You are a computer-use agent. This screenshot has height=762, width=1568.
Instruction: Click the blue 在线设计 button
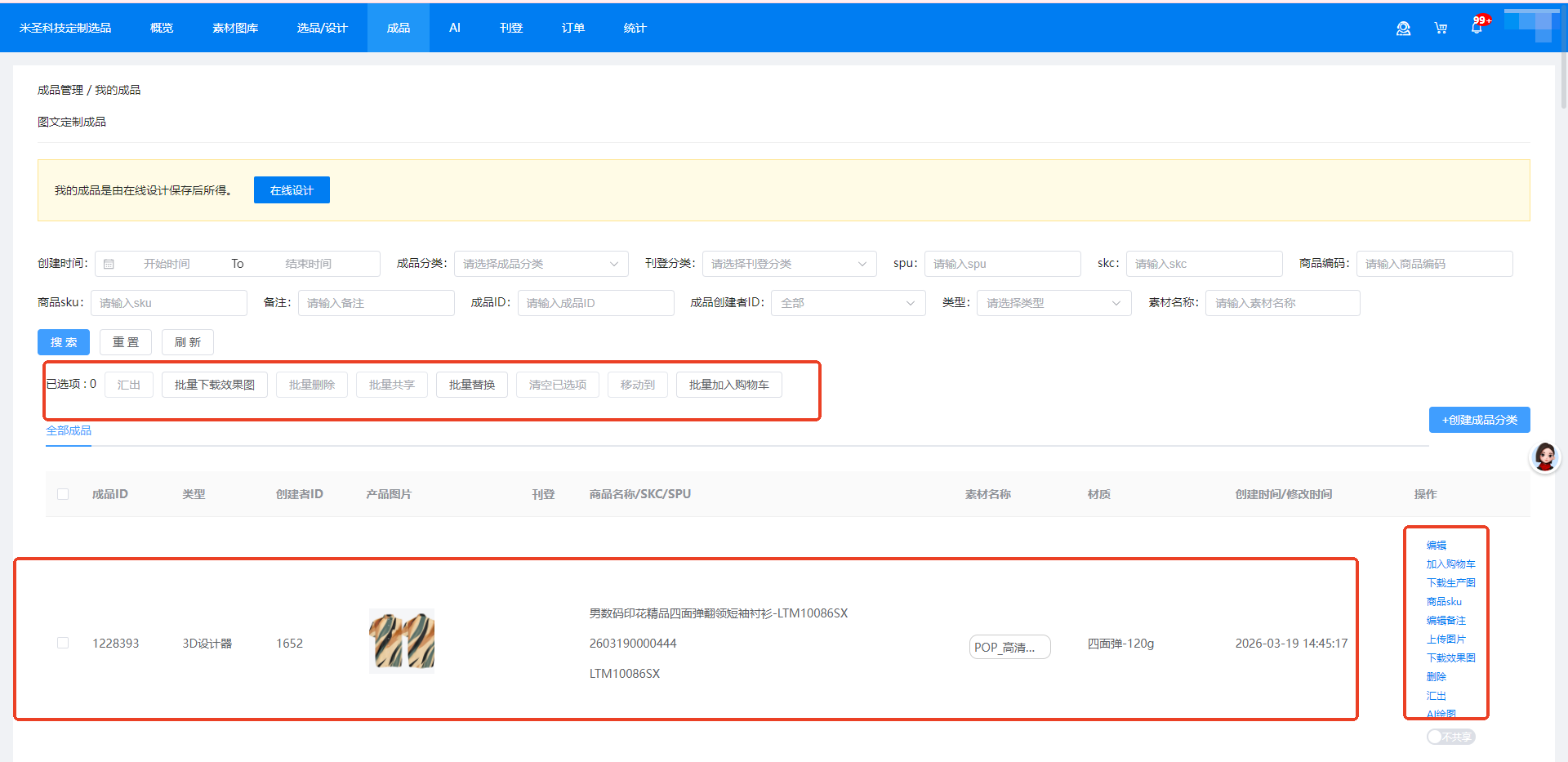pyautogui.click(x=292, y=190)
